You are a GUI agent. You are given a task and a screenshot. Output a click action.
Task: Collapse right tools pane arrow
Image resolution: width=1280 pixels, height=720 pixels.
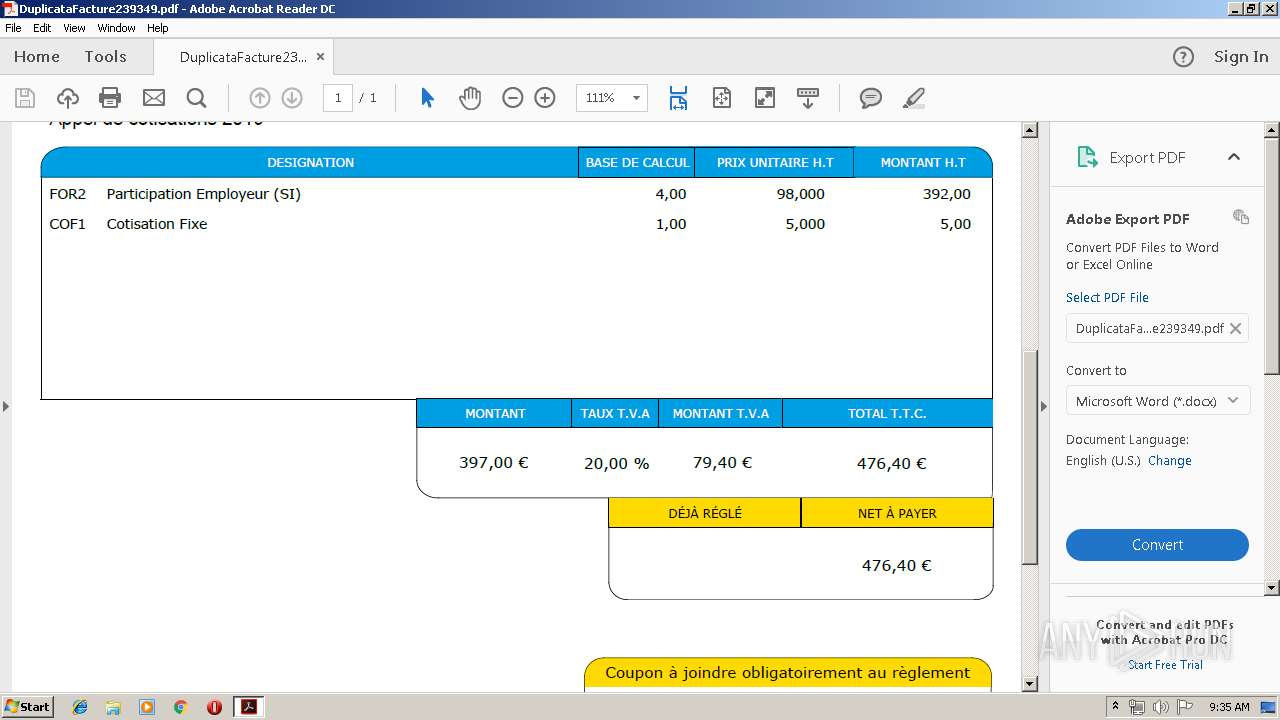point(1044,406)
